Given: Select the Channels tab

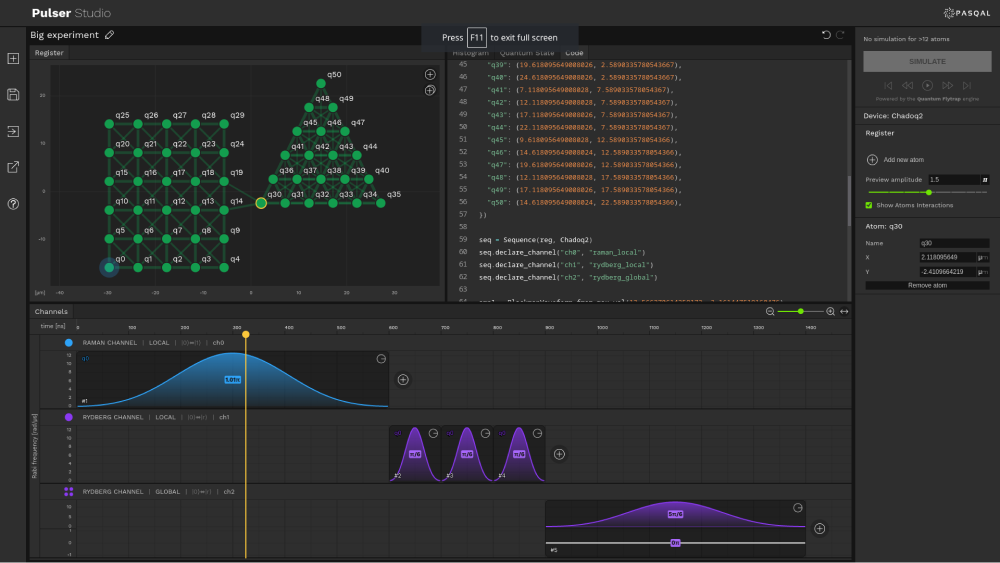Looking at the screenshot, I should tap(51, 312).
